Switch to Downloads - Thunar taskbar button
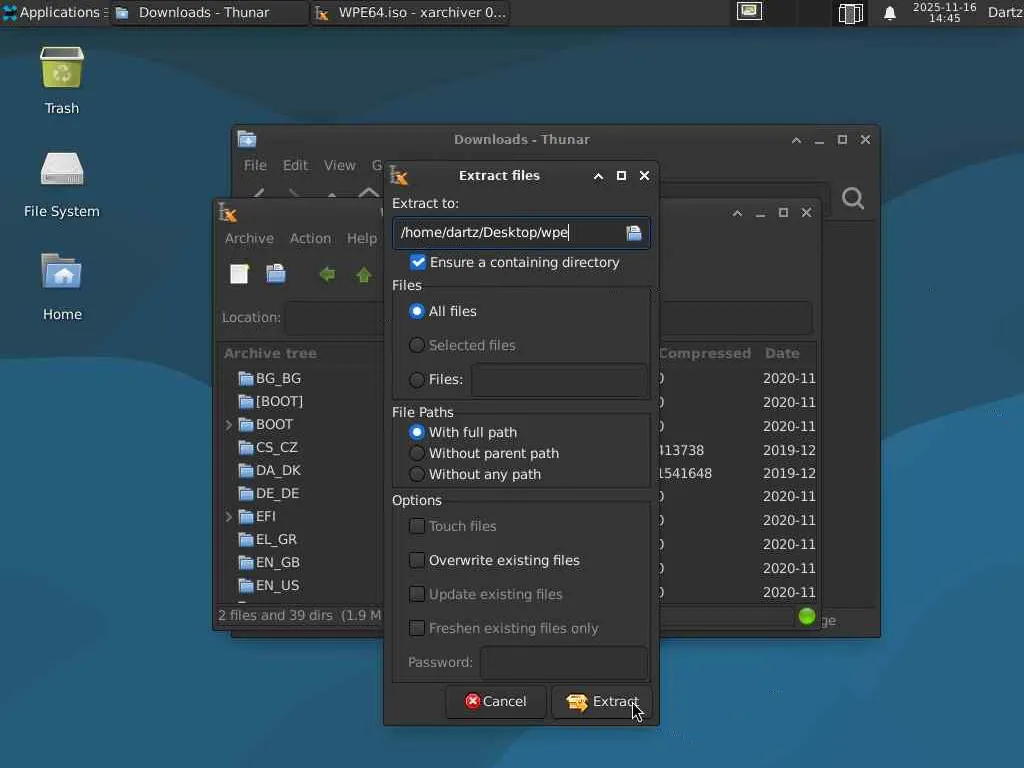This screenshot has height=768, width=1024. (x=209, y=12)
